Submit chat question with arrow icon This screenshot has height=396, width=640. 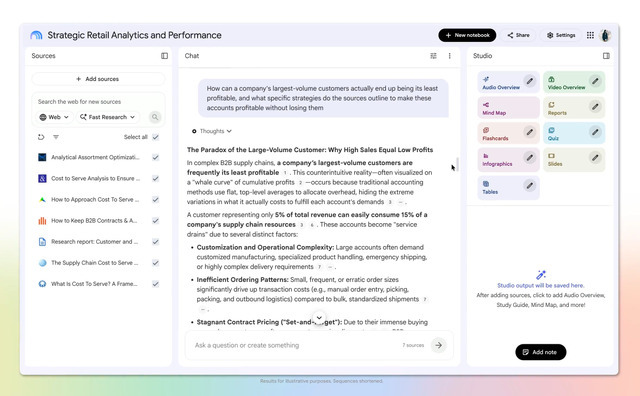coord(438,345)
